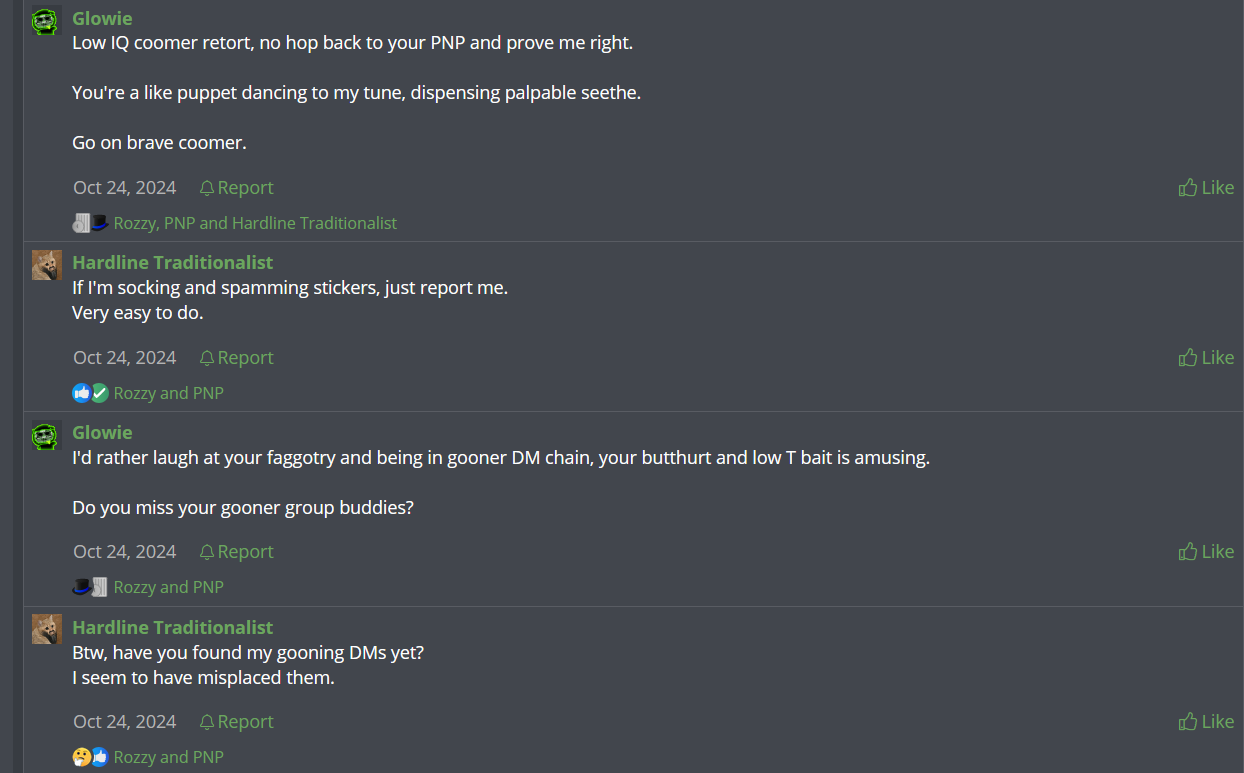Like Glowie's "Low IQ coomer retort" comment
The image size is (1244, 773).
pos(1206,187)
